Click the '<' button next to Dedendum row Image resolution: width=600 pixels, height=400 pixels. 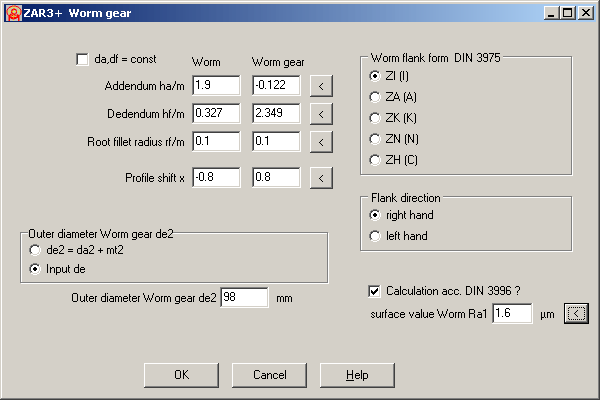pyautogui.click(x=320, y=113)
